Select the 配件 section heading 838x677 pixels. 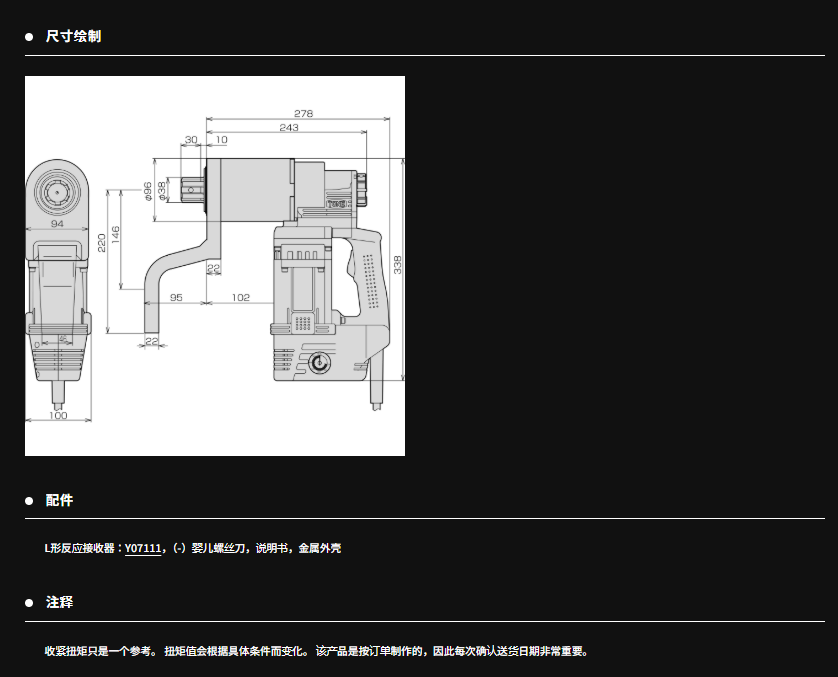59,501
